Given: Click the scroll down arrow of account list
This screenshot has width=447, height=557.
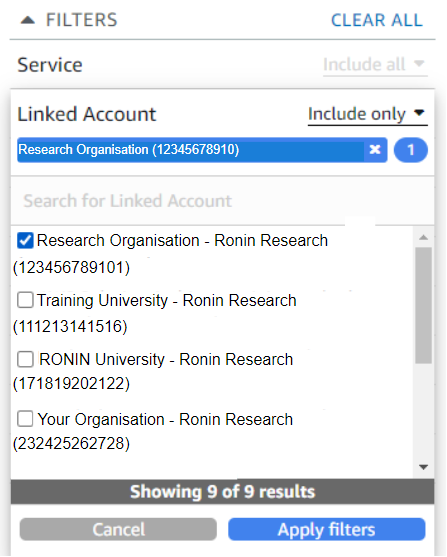Looking at the screenshot, I should (423, 467).
